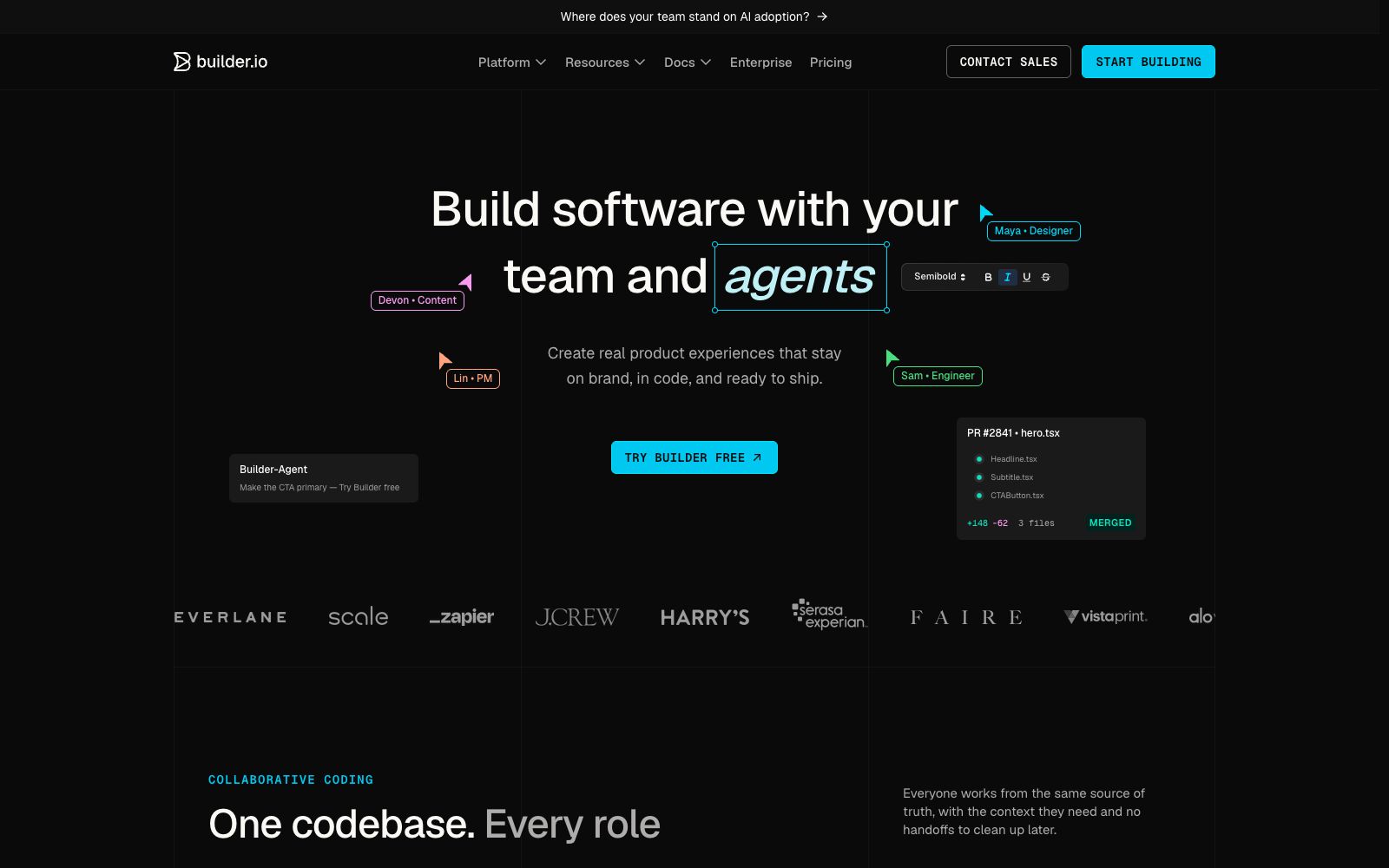Expand the Docs menu
This screenshot has height=868, width=1389.
pyautogui.click(x=688, y=62)
